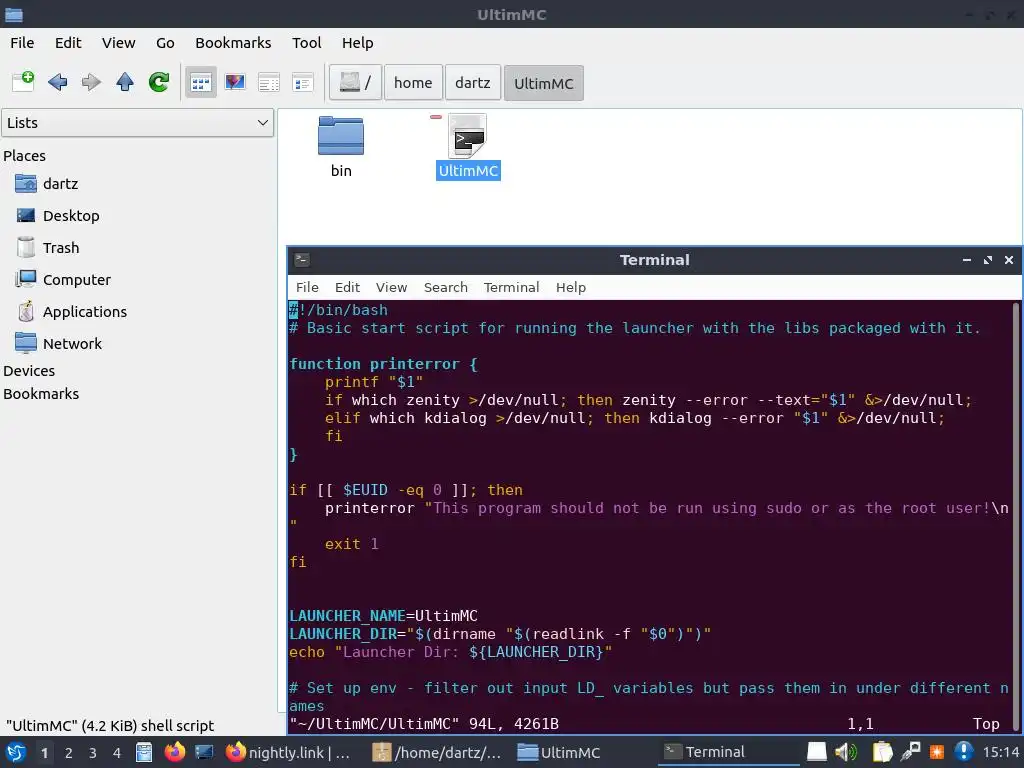1024x768 pixels.
Task: Open Applications in Places sidebar
Action: point(84,312)
